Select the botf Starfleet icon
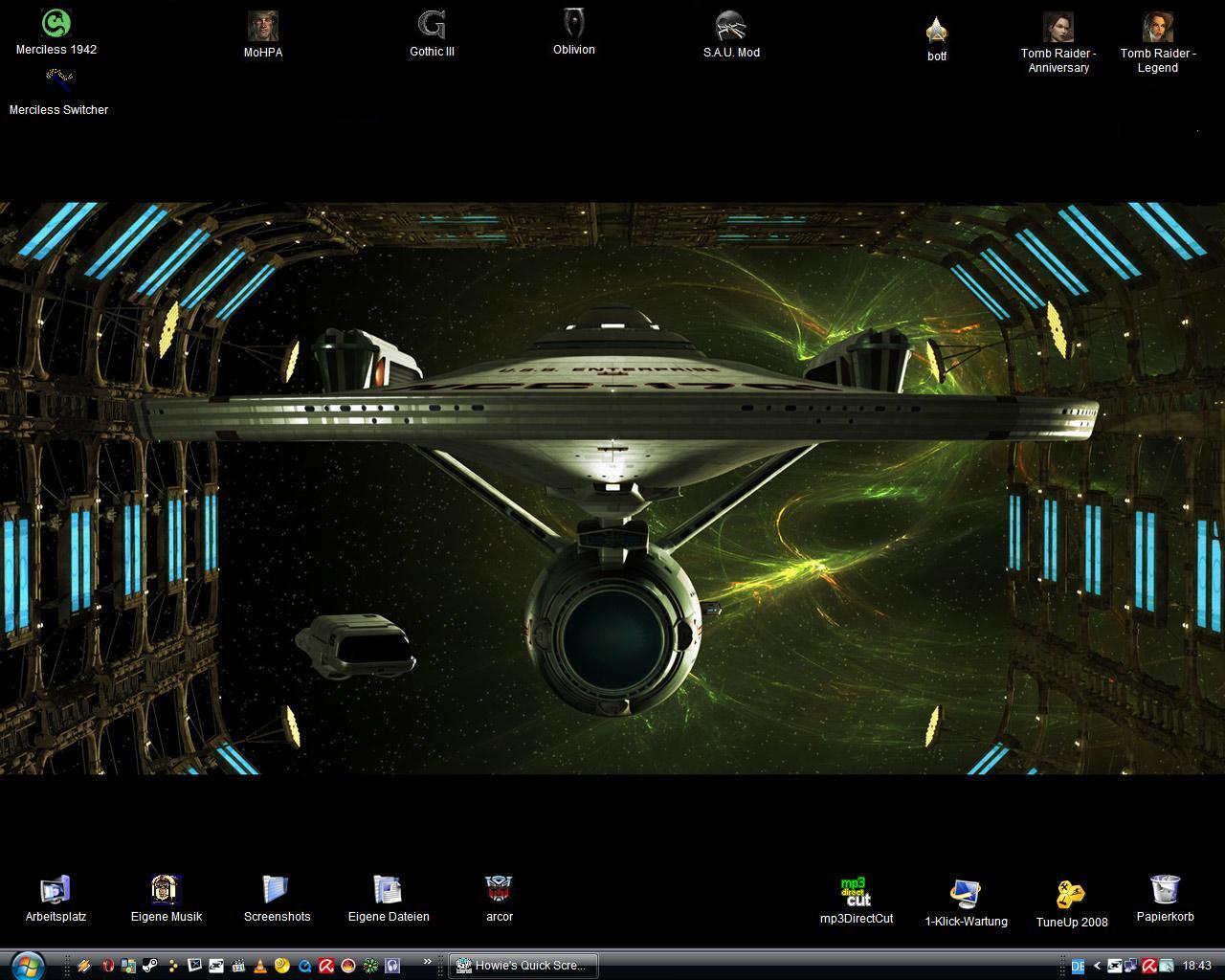The image size is (1225, 980). click(x=937, y=40)
